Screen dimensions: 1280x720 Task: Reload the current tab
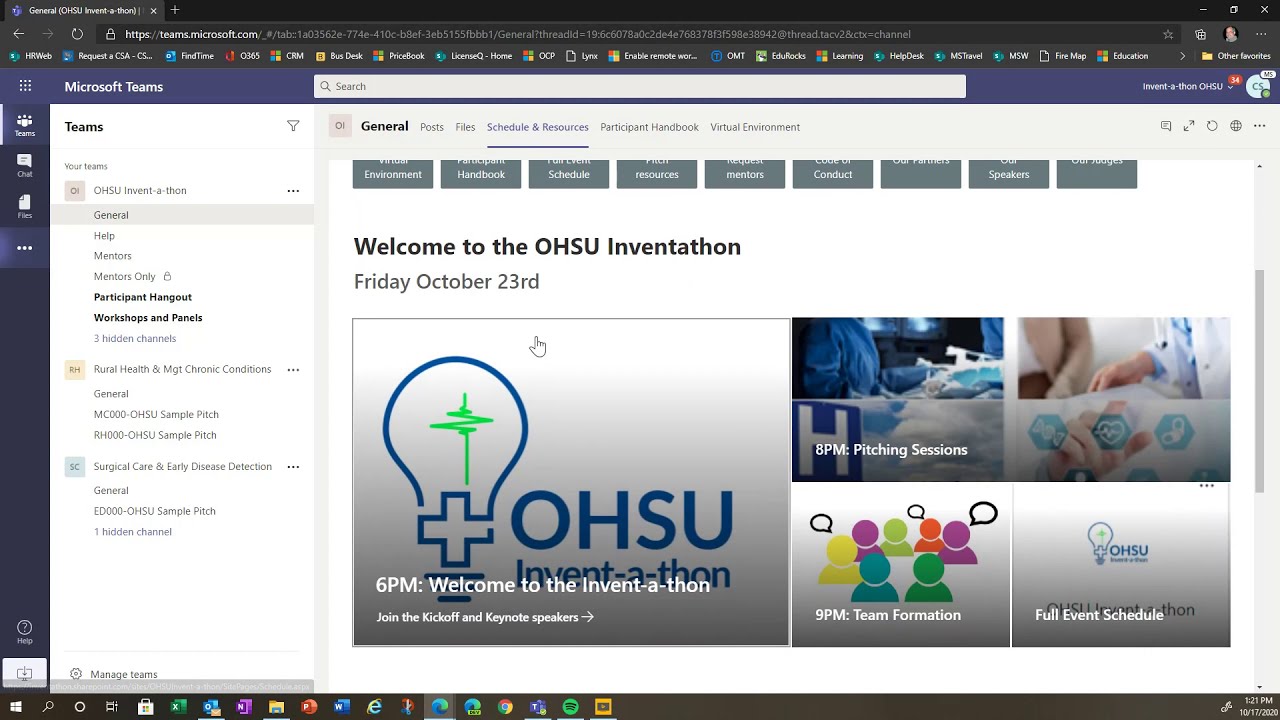(1212, 126)
